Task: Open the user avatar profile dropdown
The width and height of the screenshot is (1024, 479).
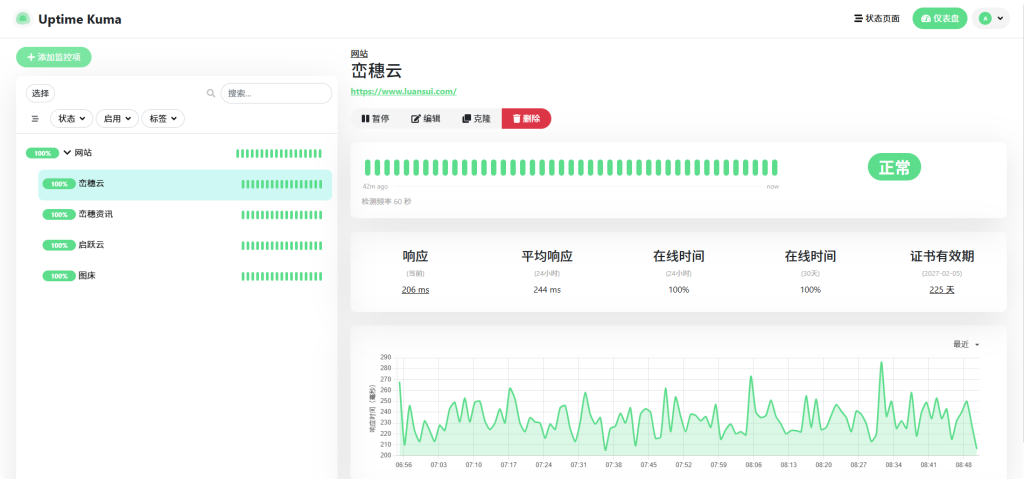Action: [991, 19]
